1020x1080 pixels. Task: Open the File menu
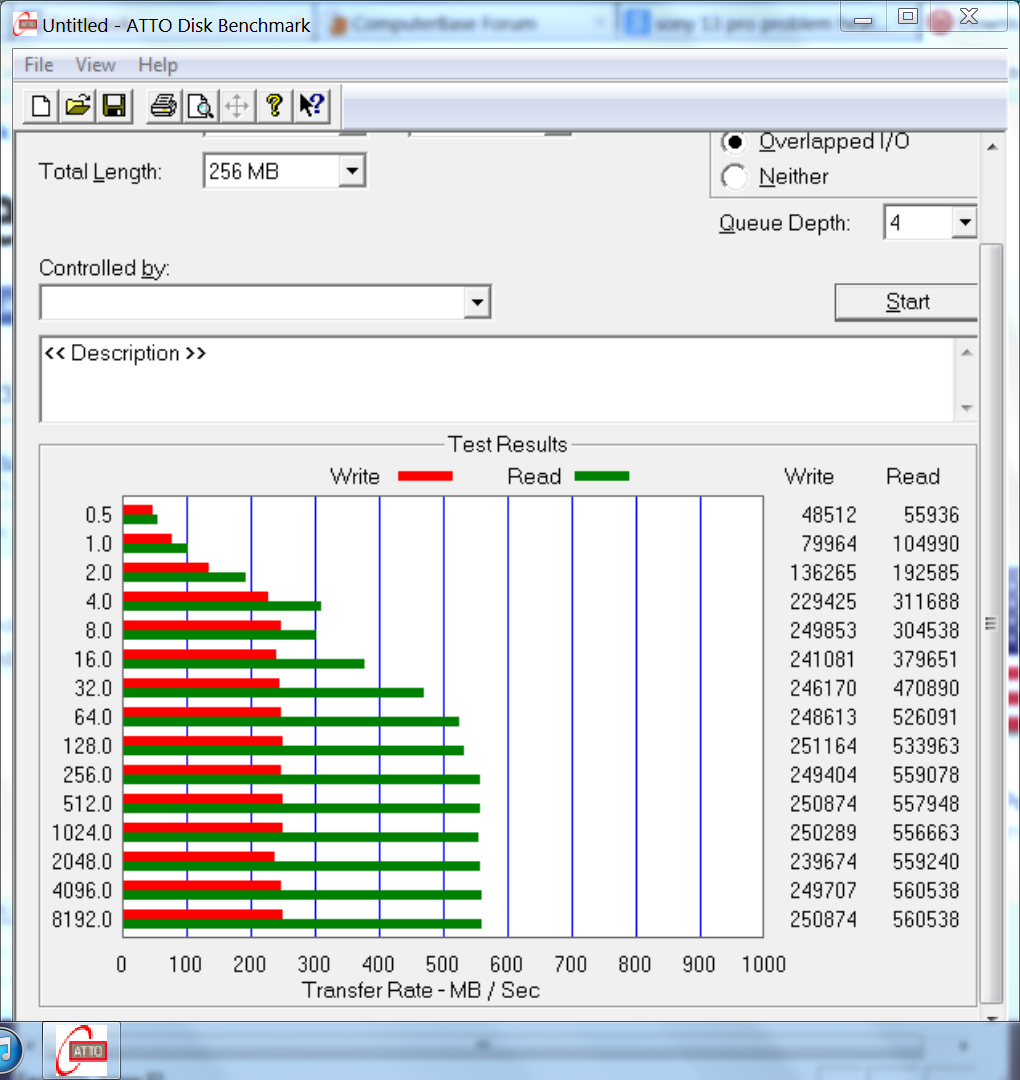click(x=39, y=65)
